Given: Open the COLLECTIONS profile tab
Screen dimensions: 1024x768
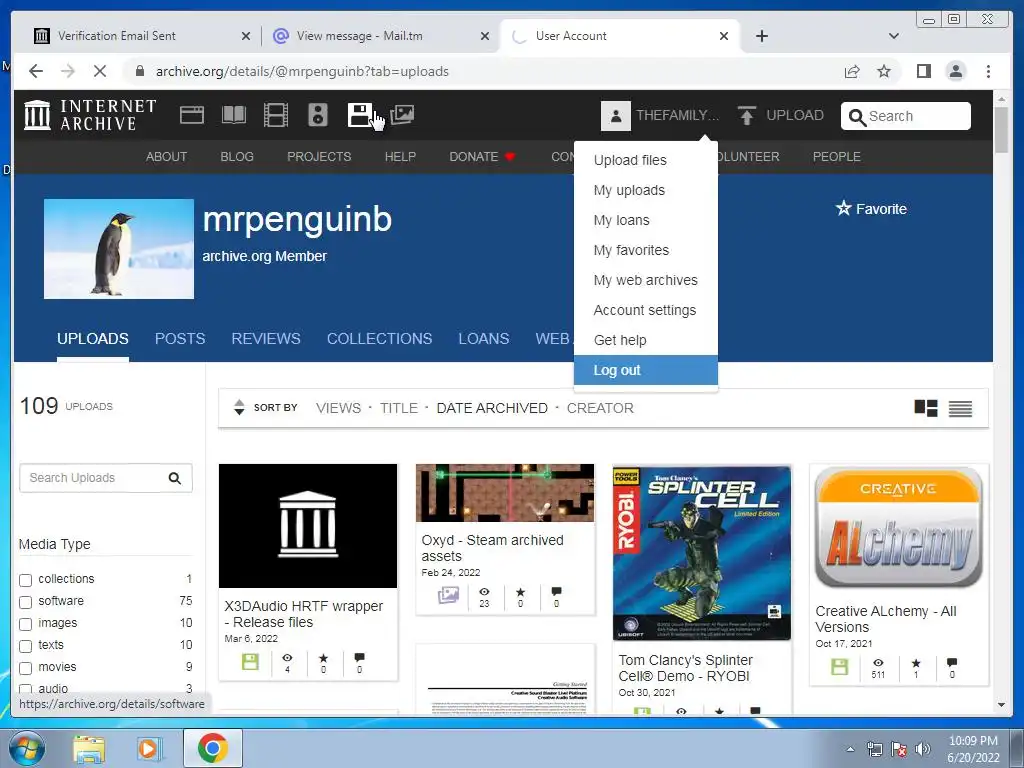Looking at the screenshot, I should pos(379,339).
